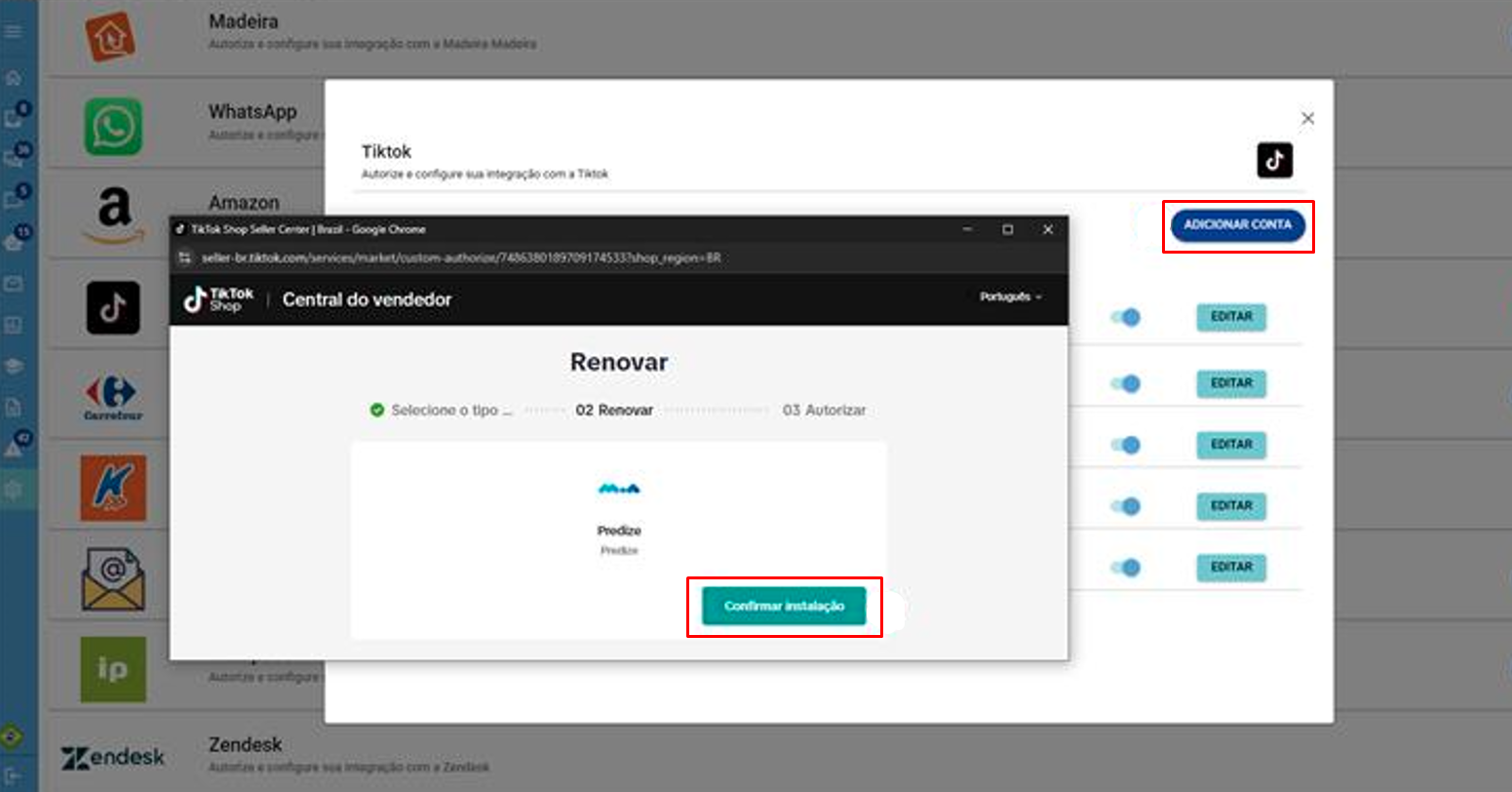Image resolution: width=1512 pixels, height=792 pixels.
Task: Click the seller-br.tiktok.com URL in the address bar
Action: [461, 258]
